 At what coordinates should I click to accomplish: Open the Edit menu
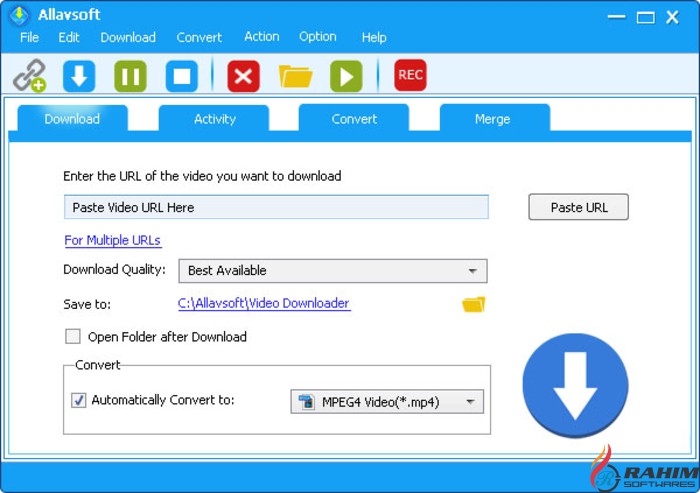click(x=69, y=37)
